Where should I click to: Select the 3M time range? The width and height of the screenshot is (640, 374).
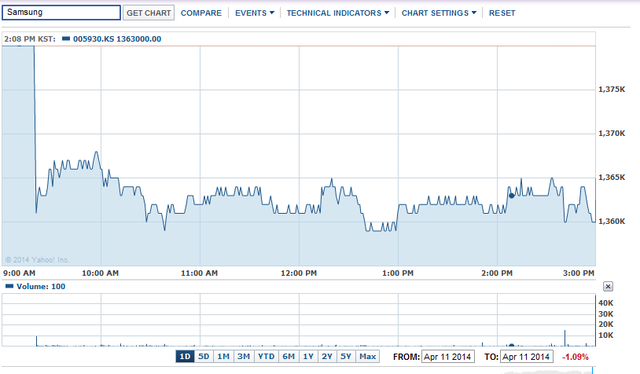244,356
